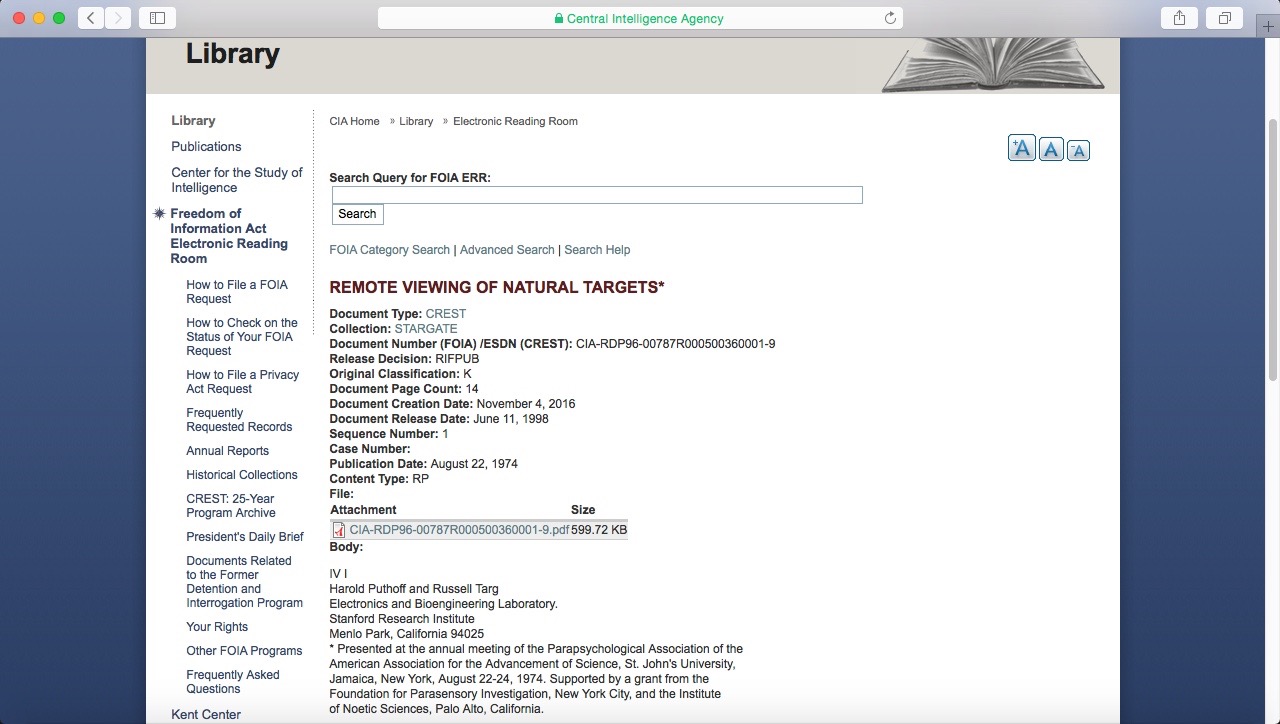Screen dimensions: 1280x724
Task: Select the STARGATE collection link
Action: (x=426, y=329)
